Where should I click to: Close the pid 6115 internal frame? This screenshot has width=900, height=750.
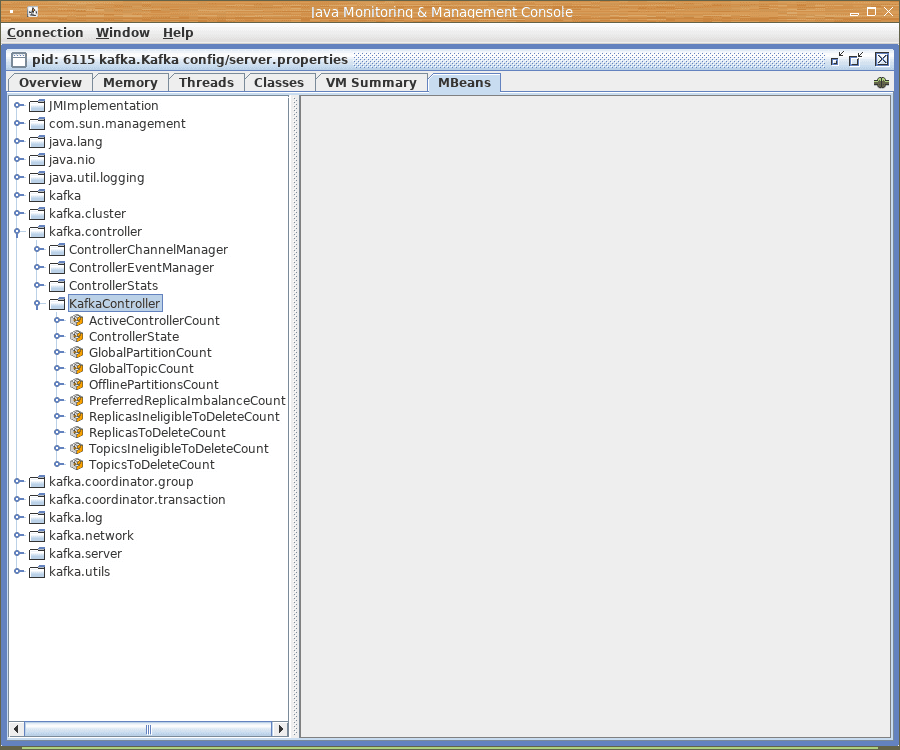pyautogui.click(x=882, y=59)
